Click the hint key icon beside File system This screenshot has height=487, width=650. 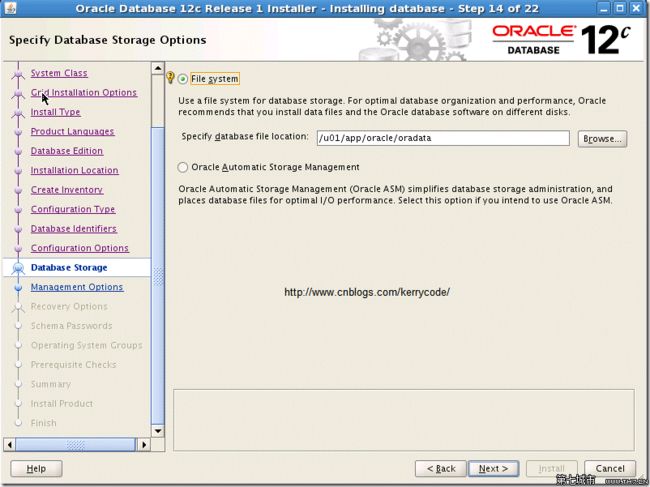point(170,78)
